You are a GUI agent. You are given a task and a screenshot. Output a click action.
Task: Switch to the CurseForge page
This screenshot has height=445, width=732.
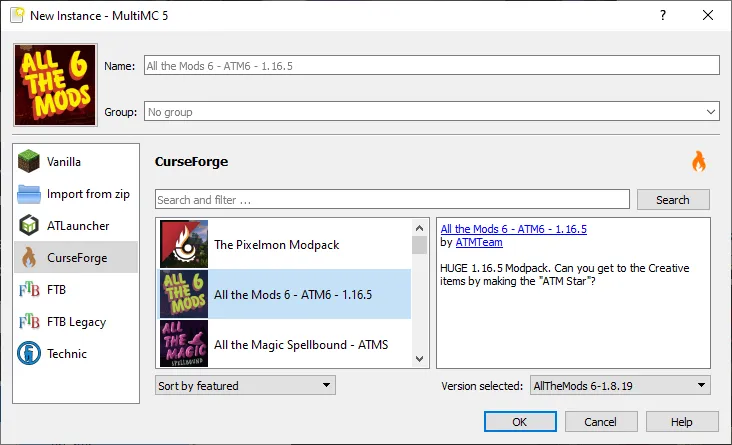76,257
